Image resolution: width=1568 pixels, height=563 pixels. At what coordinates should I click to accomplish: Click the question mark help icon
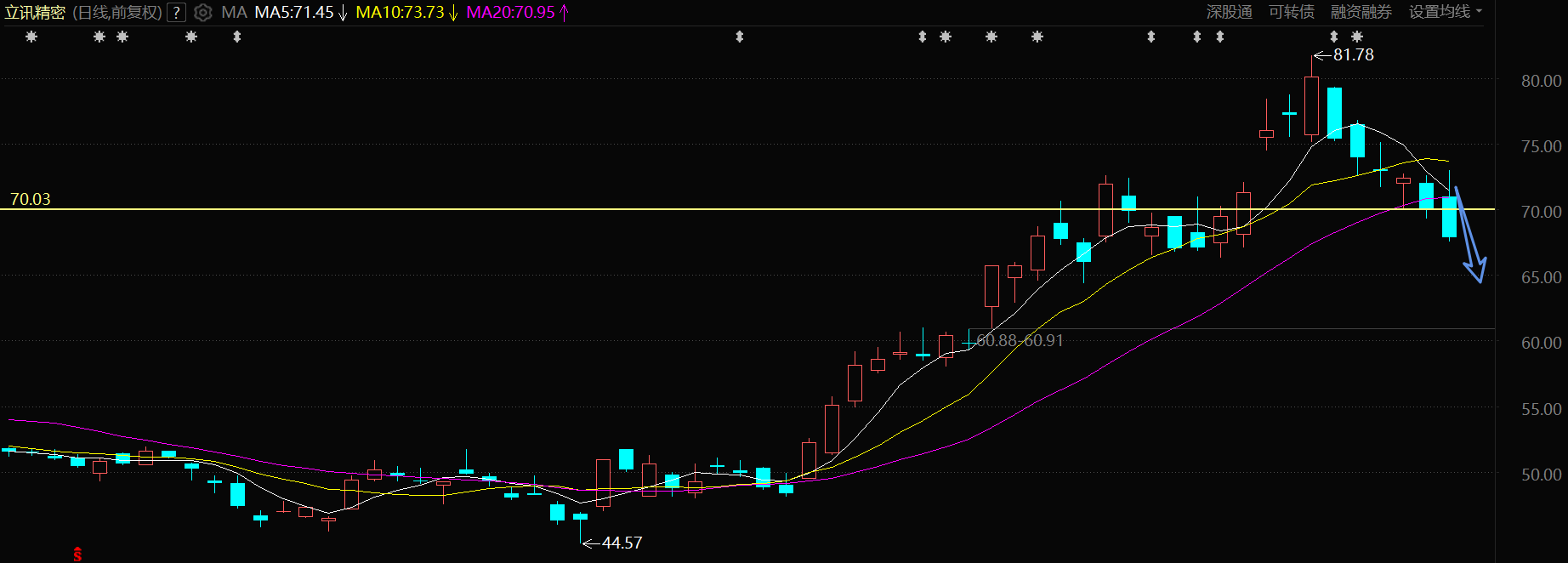(176, 13)
